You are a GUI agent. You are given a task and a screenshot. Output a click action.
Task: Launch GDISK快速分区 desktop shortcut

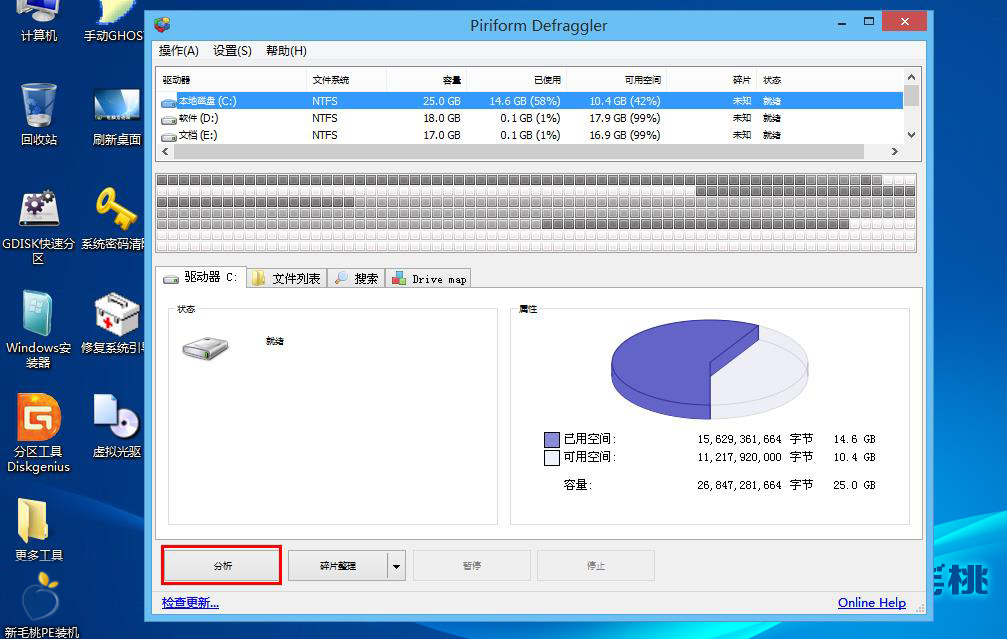pyautogui.click(x=39, y=226)
